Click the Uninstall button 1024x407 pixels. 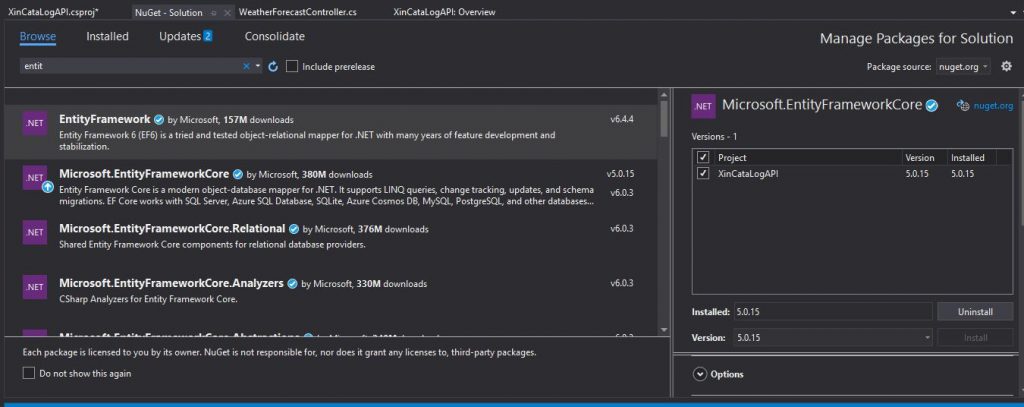click(975, 312)
